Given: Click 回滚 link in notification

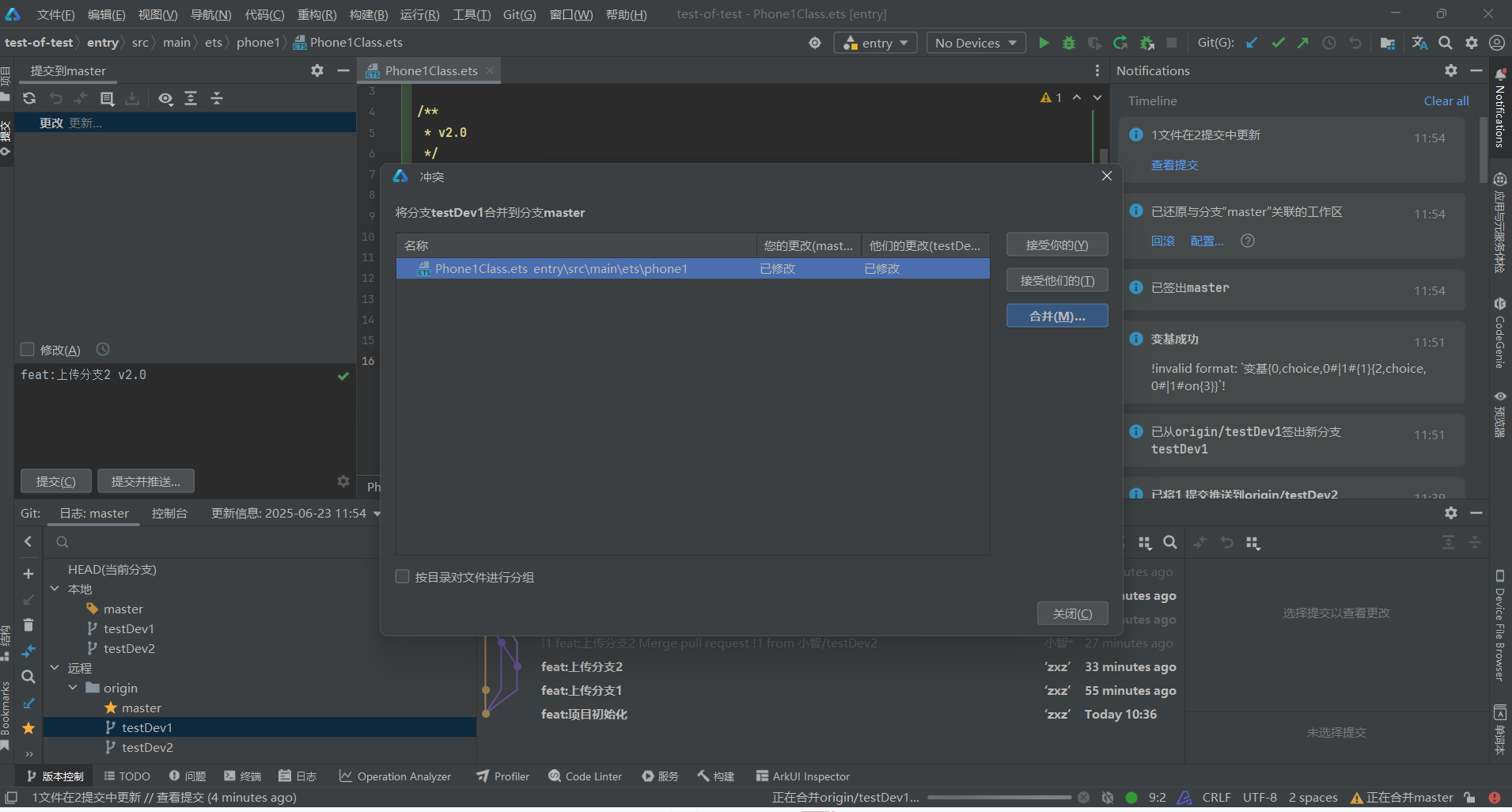Looking at the screenshot, I should click(1162, 241).
